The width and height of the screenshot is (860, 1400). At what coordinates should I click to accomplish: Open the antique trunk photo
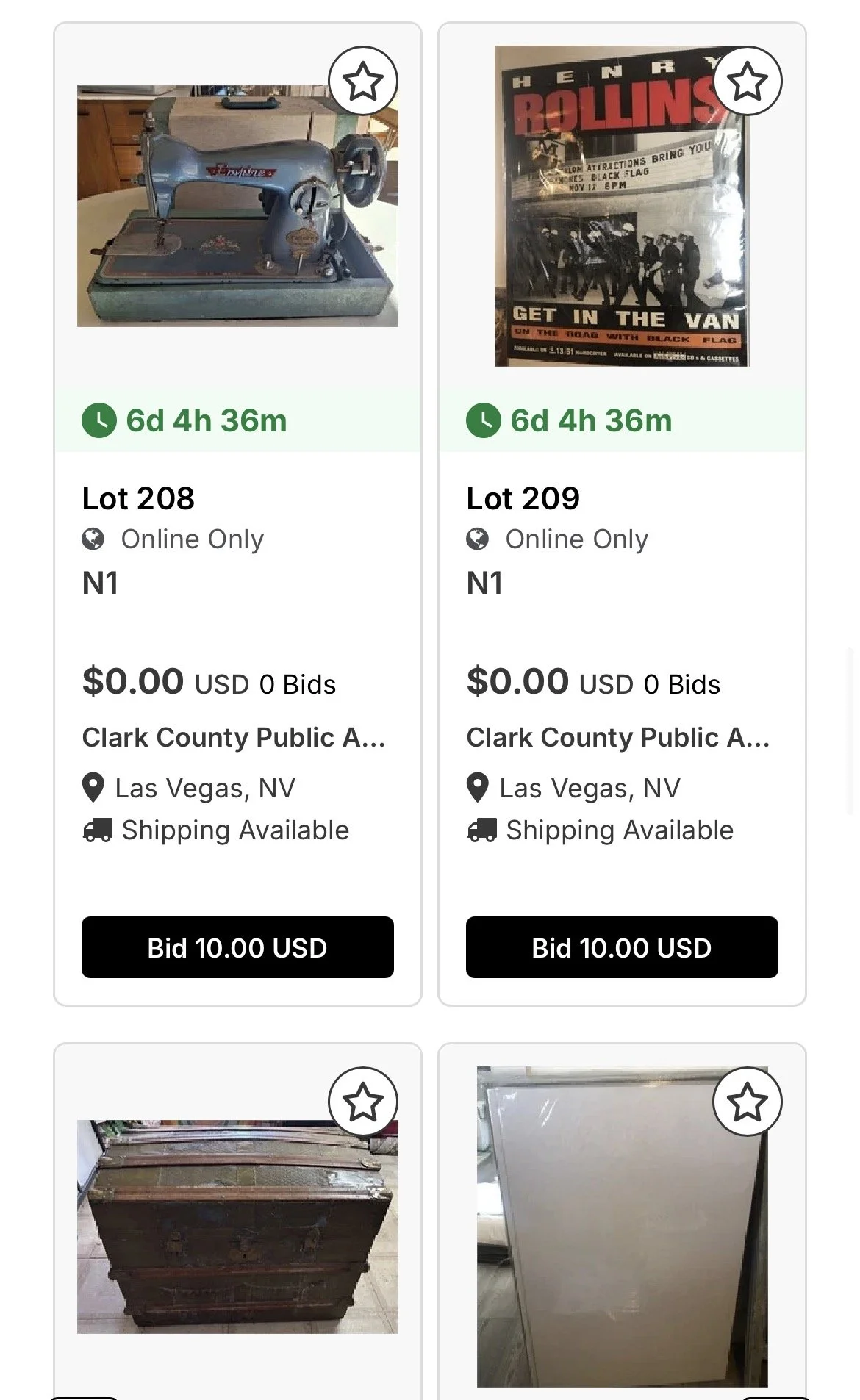click(237, 1227)
